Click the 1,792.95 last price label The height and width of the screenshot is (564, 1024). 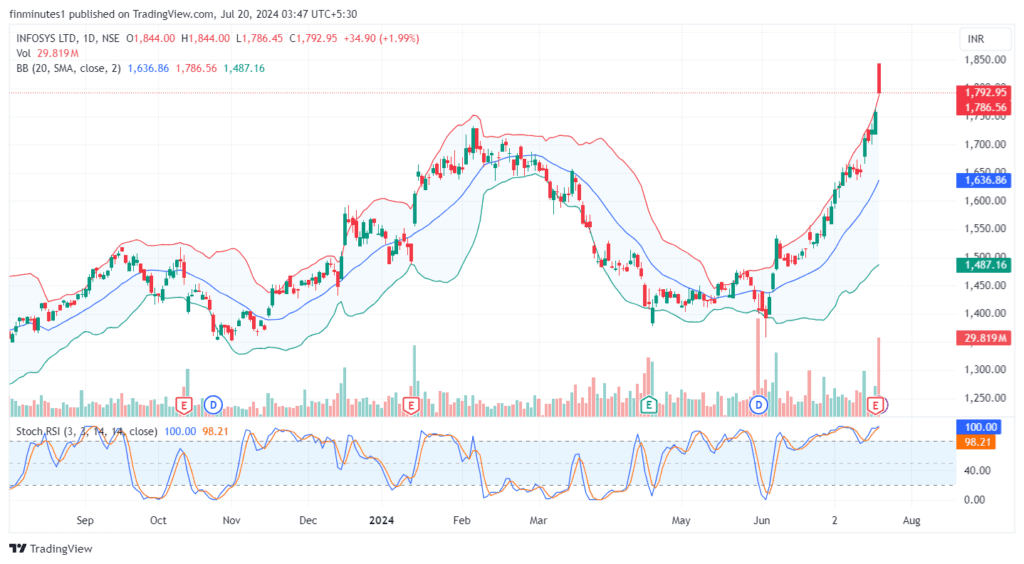pos(984,92)
